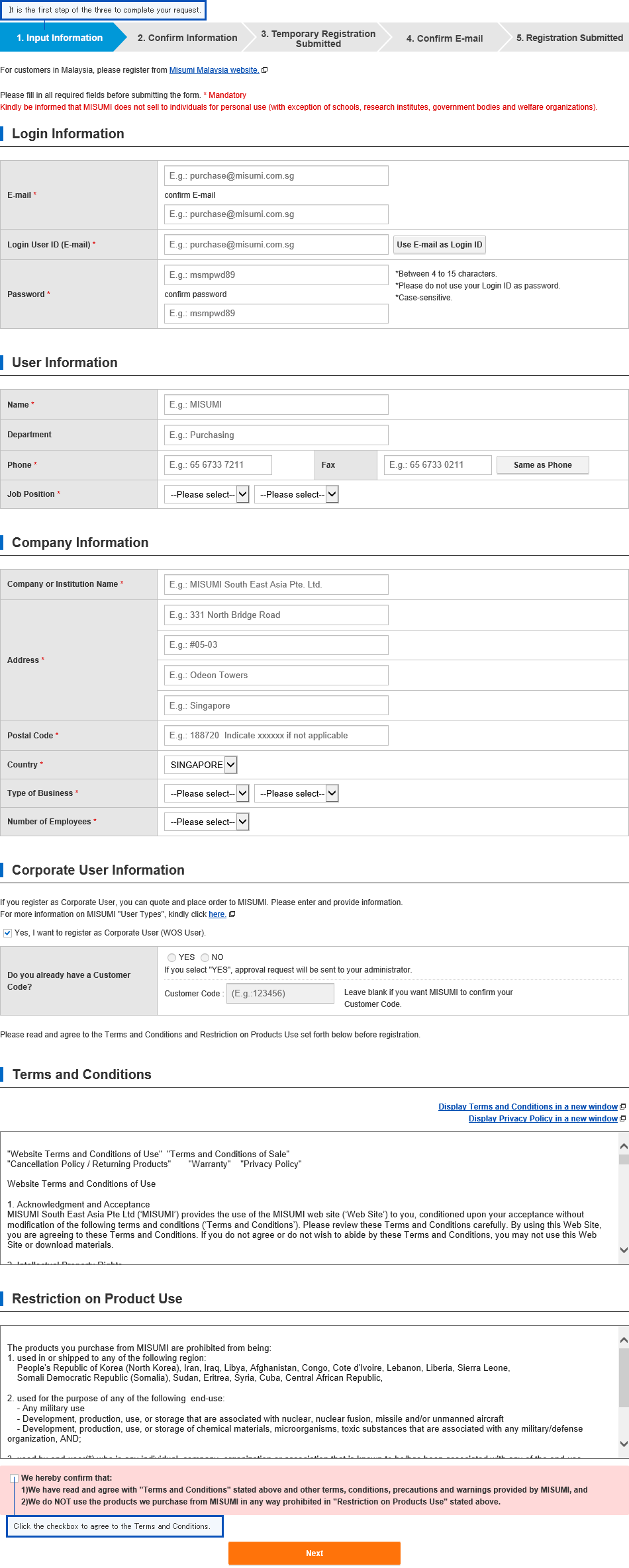Click the '*Case-sensitive.' password note

click(424, 298)
